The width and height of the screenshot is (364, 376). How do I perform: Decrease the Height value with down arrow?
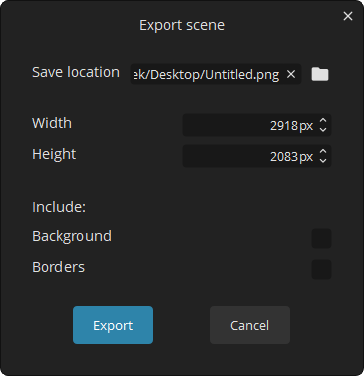coord(323,160)
